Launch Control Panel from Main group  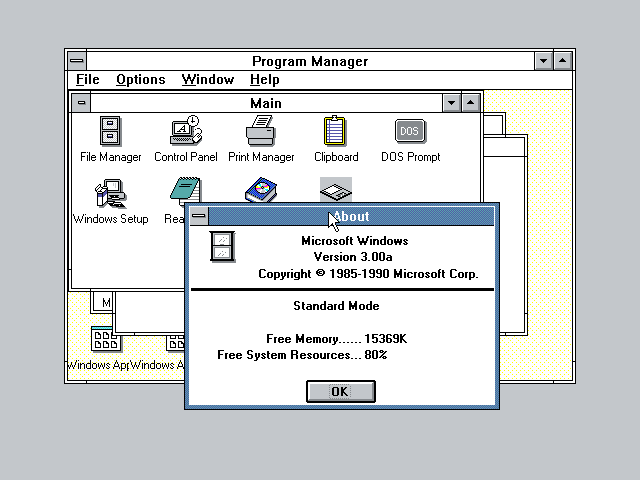[186, 130]
